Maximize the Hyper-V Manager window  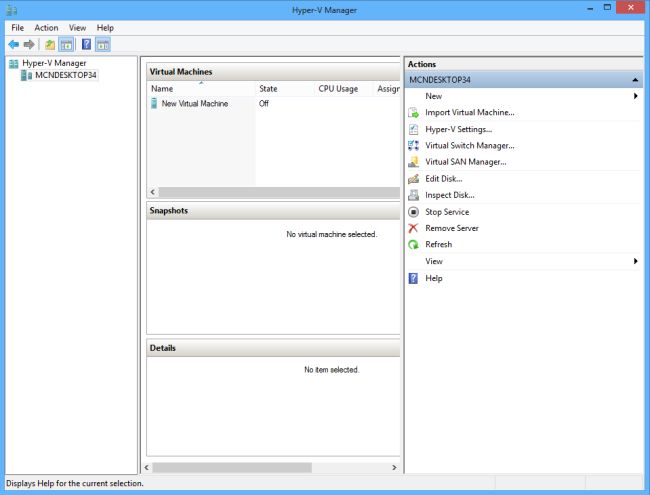pos(607,7)
